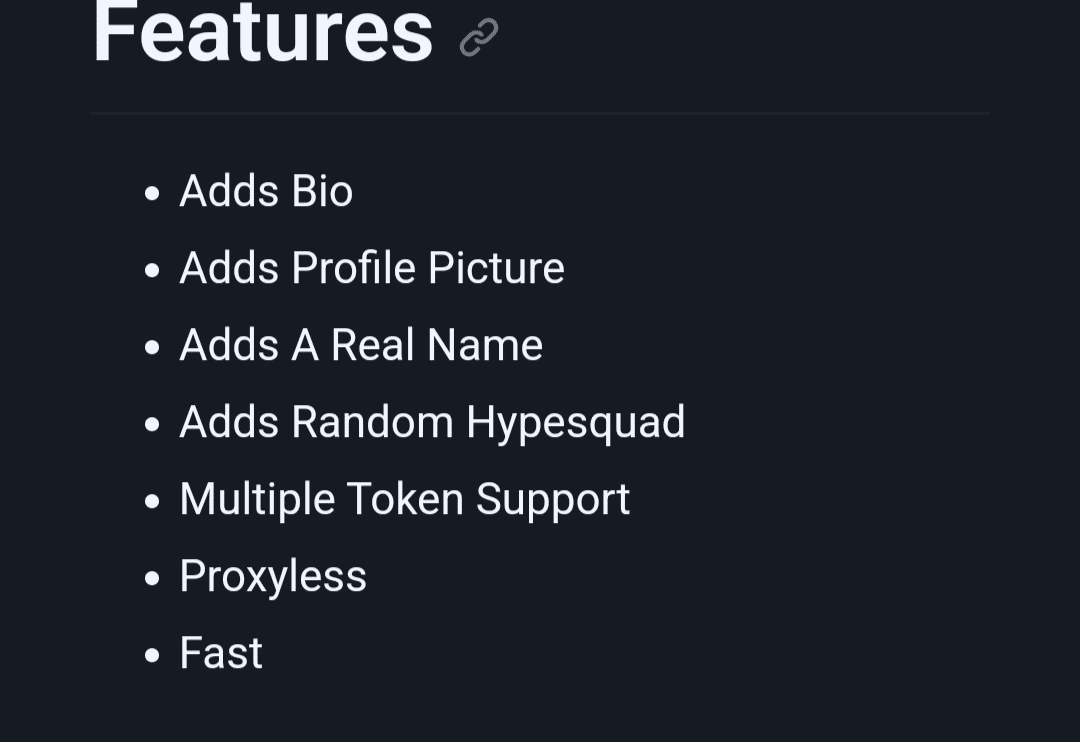Click the bullet before "Adds Bio"

[x=152, y=193]
